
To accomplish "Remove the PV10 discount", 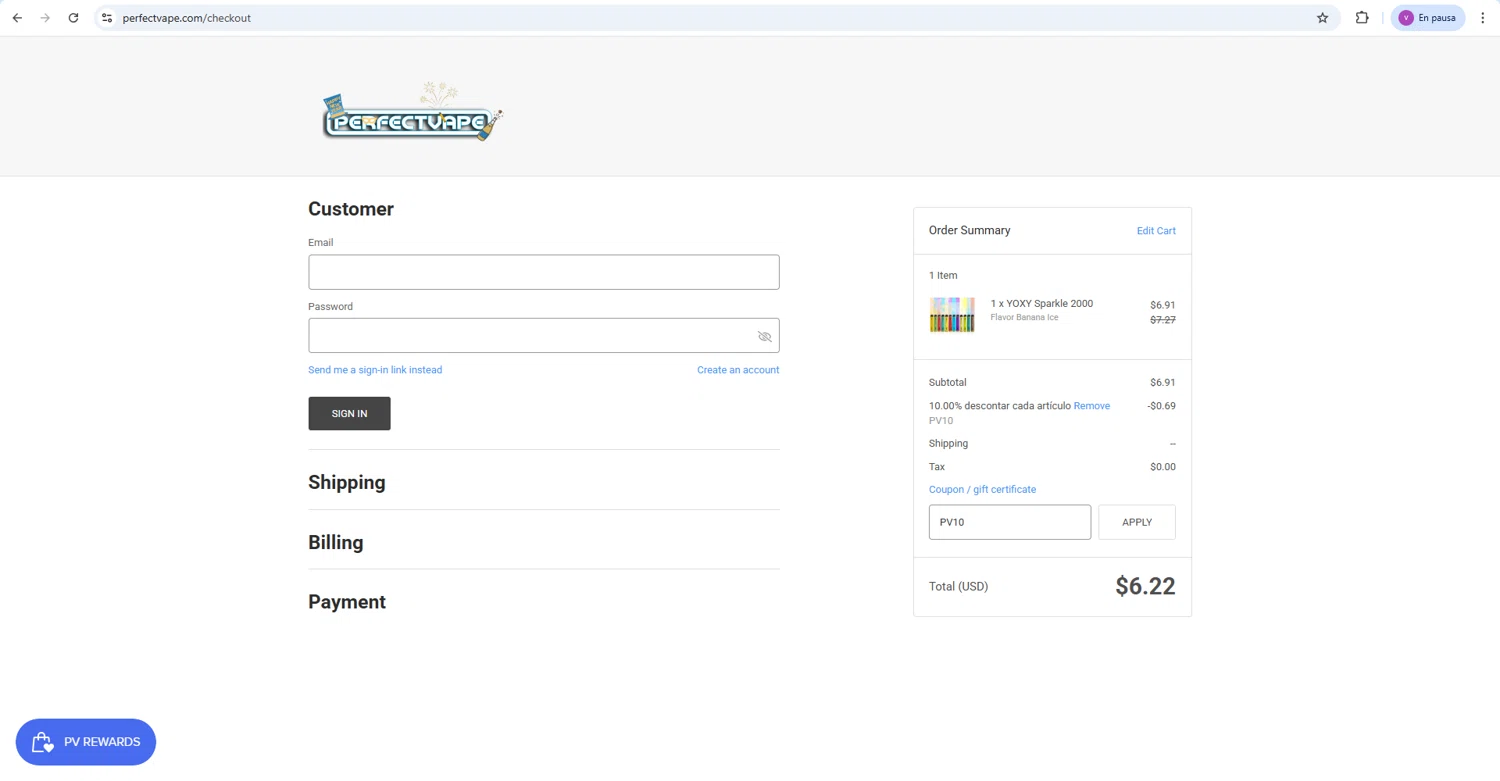I will [x=1092, y=406].
